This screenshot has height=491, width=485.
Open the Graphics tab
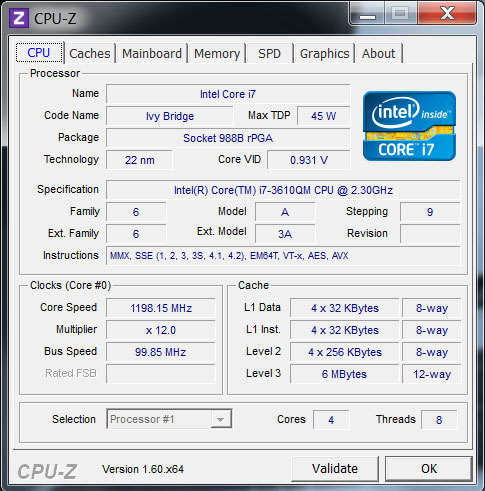[324, 53]
